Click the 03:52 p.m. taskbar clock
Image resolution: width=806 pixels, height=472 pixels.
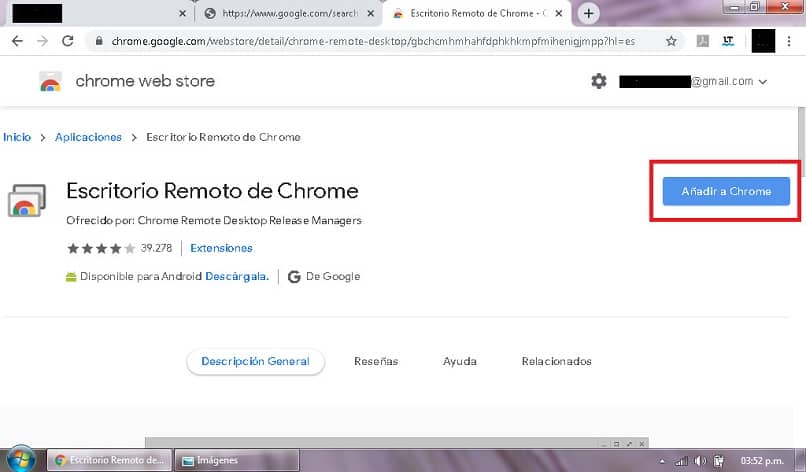point(762,461)
